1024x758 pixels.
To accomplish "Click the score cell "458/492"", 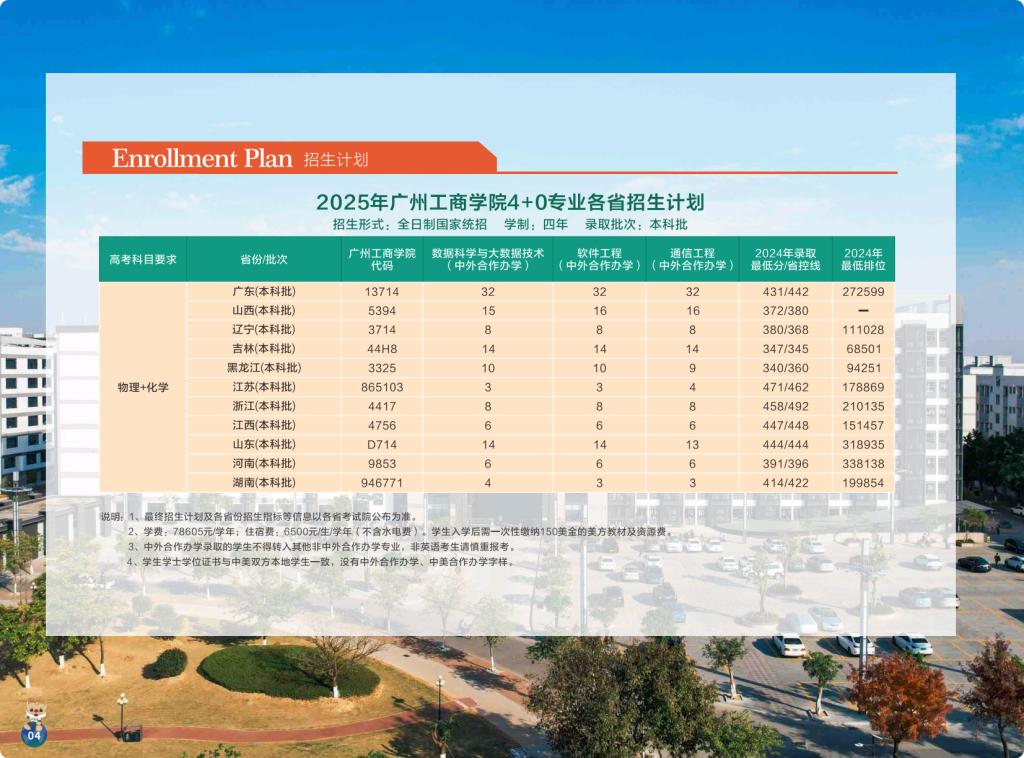I will click(x=786, y=407).
